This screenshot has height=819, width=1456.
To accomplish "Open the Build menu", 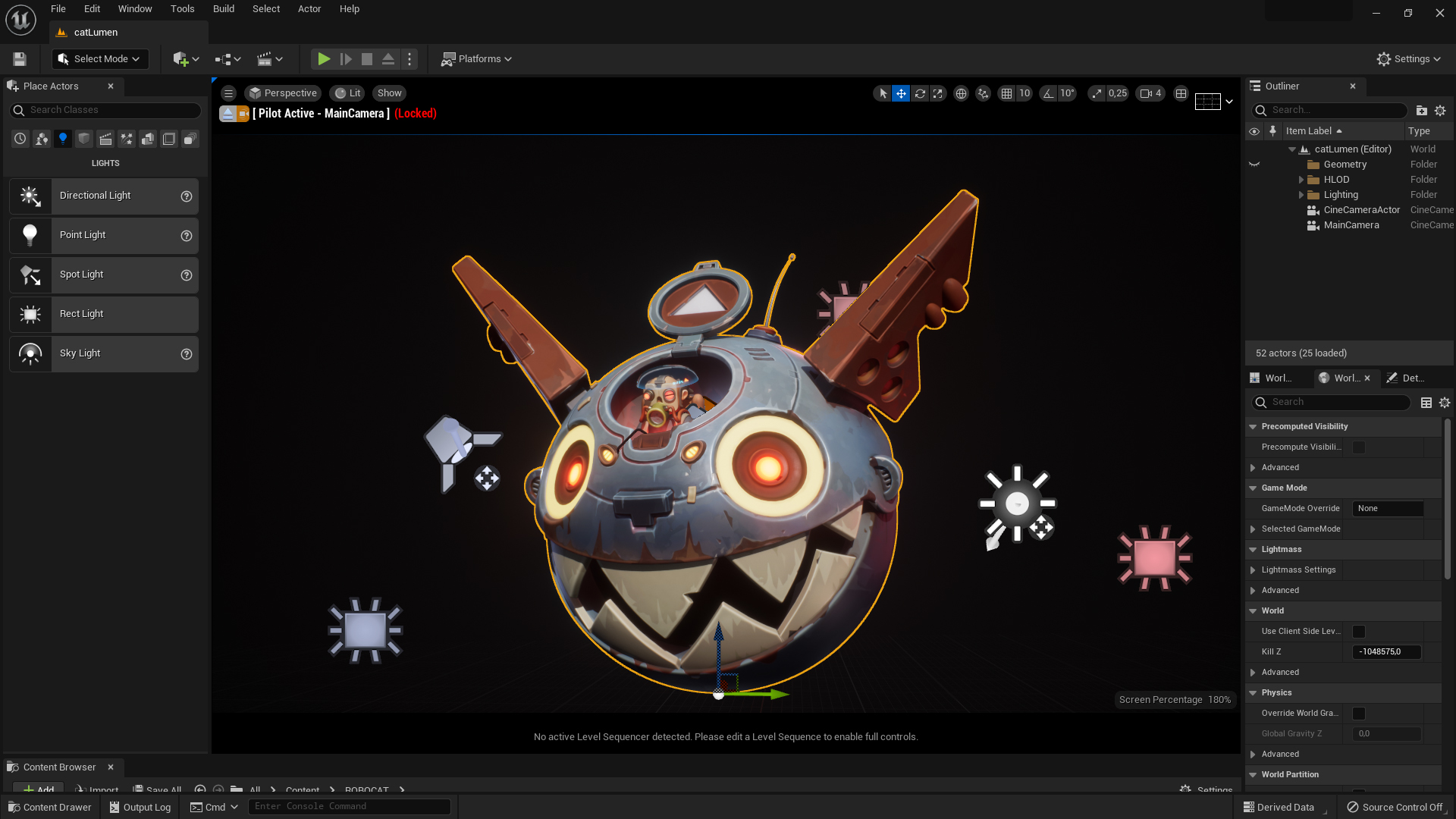I will click(223, 8).
